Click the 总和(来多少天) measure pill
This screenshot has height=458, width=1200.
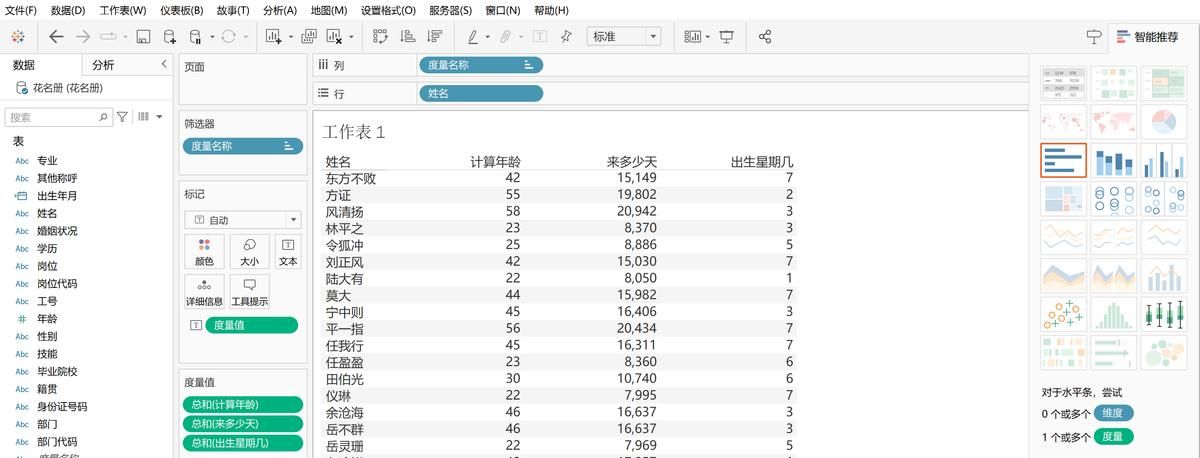pos(243,423)
